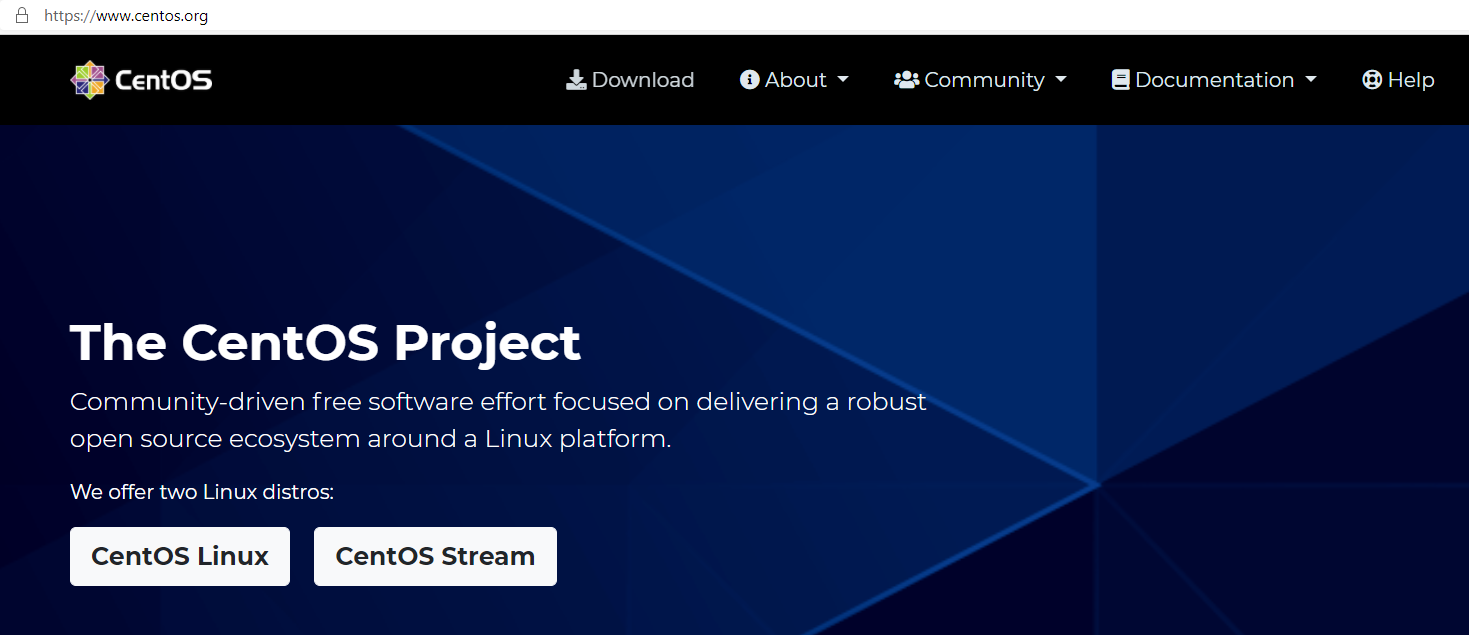Click the CentOS pinwheel logo icon
This screenshot has height=635, width=1469.
click(x=89, y=80)
